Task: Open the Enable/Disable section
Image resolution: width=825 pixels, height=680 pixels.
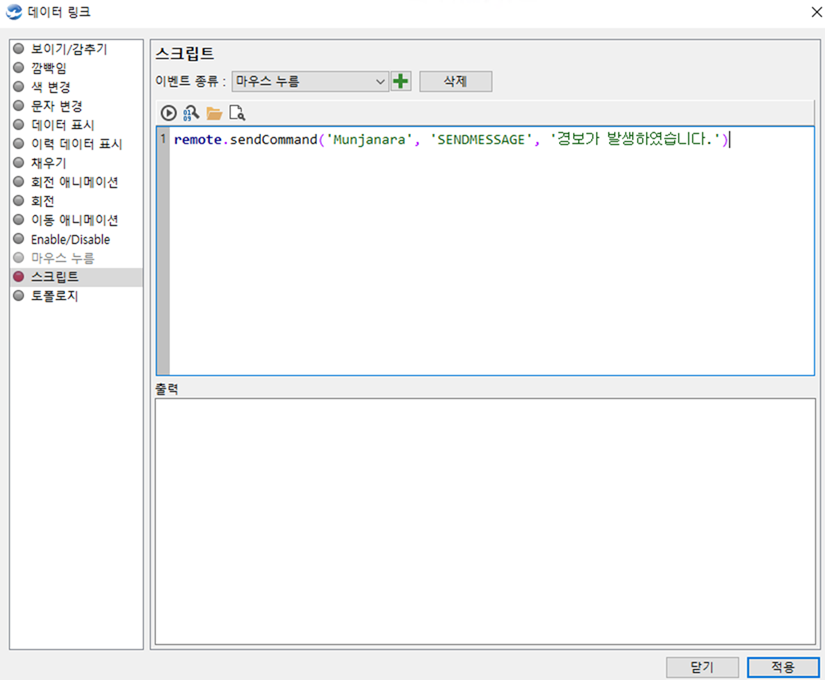Action: tap(70, 239)
